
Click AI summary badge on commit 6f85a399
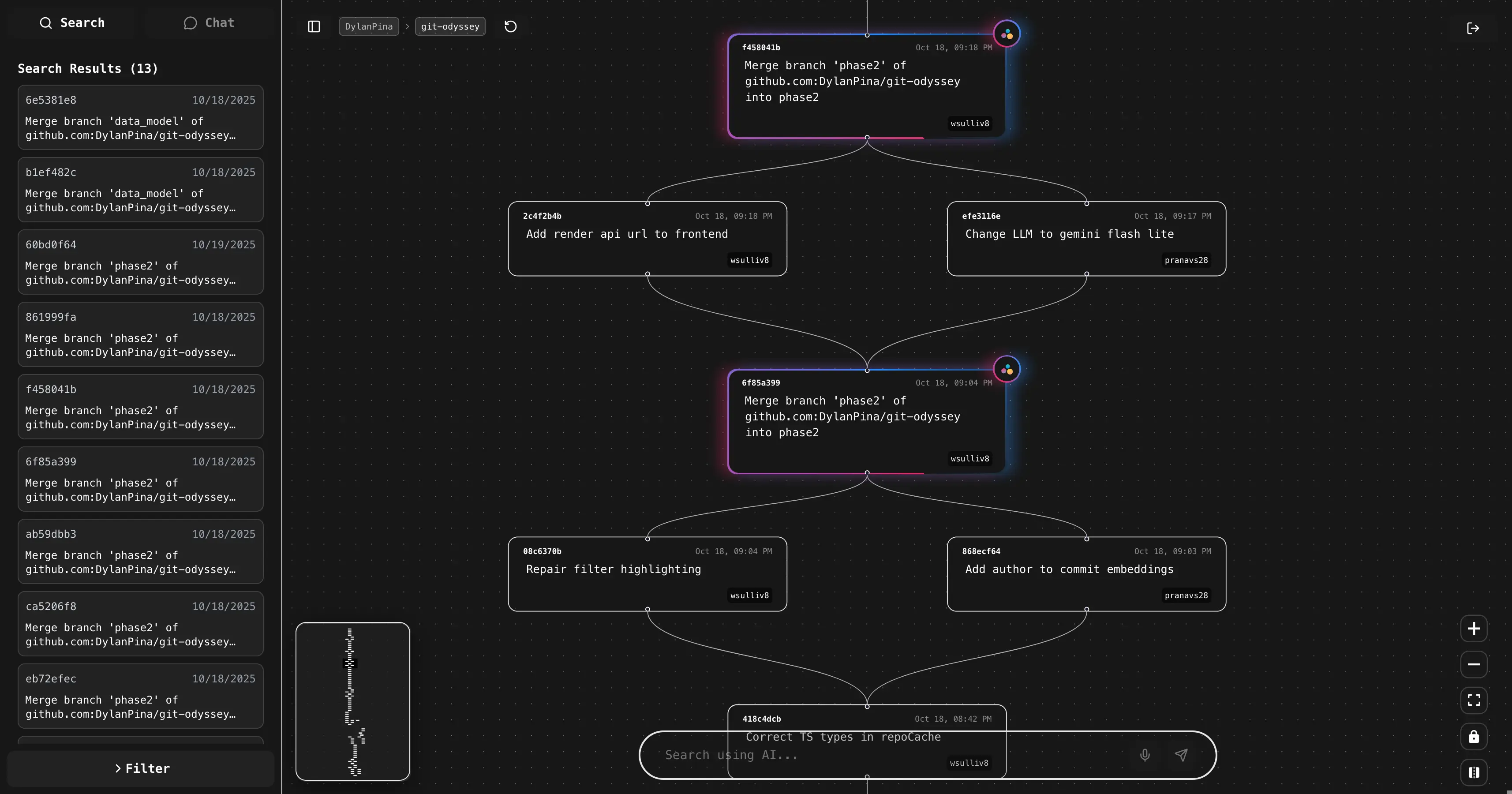point(1007,369)
